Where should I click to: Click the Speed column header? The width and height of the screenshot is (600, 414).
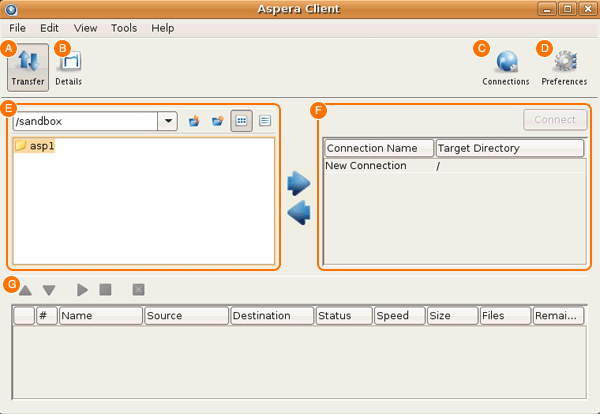[x=400, y=316]
